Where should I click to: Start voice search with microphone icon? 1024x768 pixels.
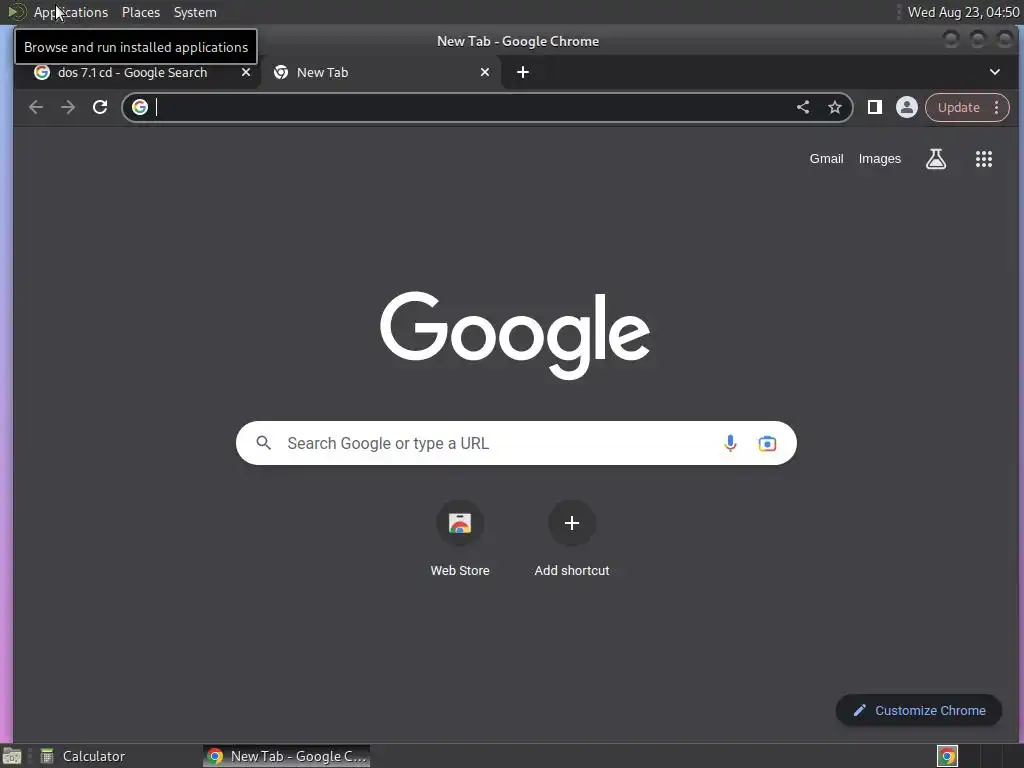tap(730, 443)
